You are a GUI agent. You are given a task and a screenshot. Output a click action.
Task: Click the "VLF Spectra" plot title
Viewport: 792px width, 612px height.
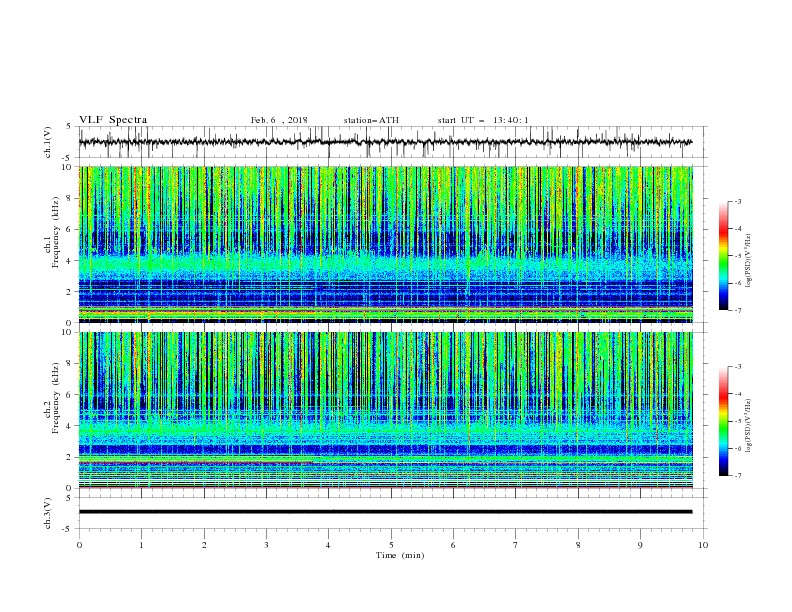[x=113, y=120]
